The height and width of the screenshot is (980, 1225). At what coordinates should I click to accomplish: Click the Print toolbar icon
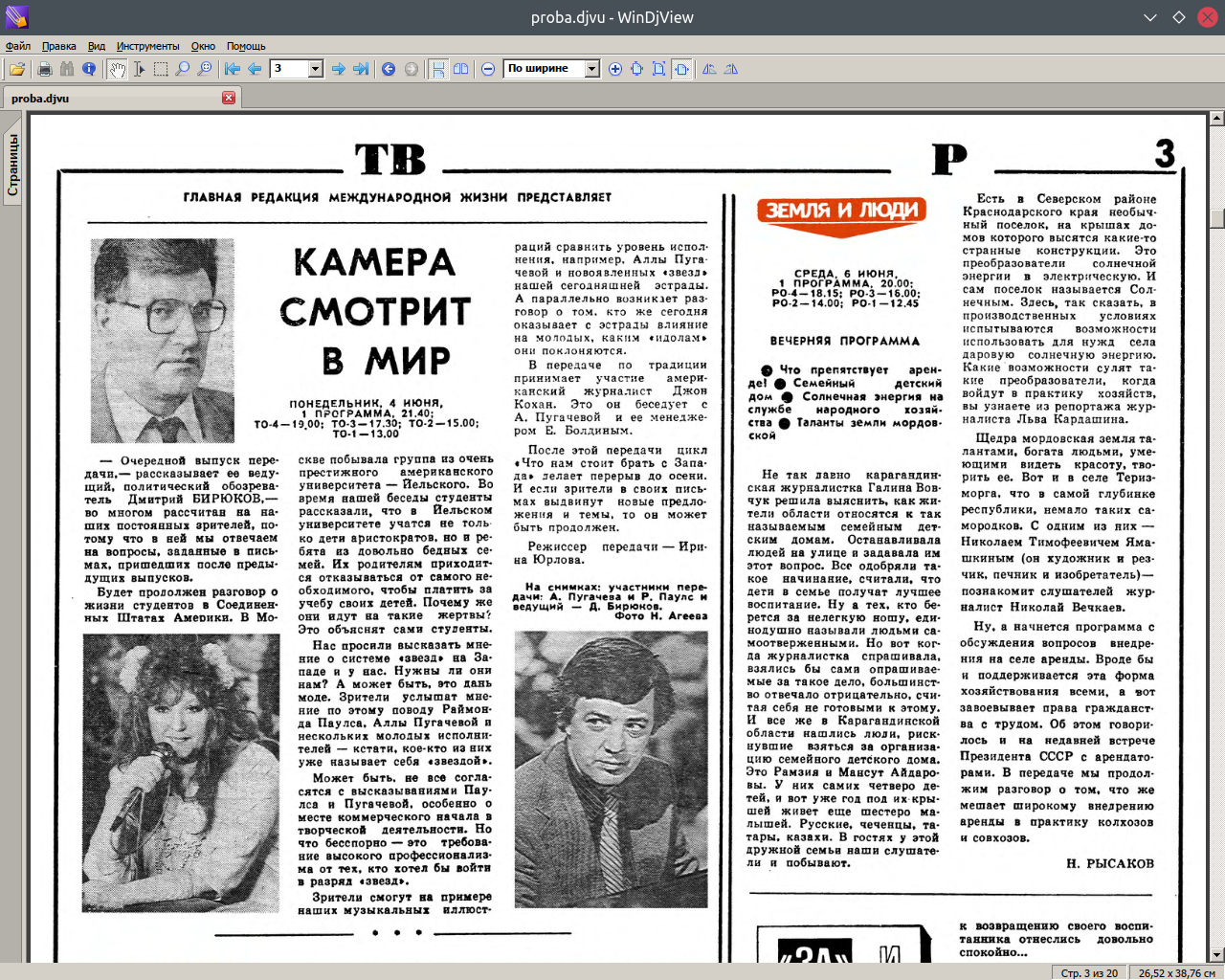pos(44,69)
